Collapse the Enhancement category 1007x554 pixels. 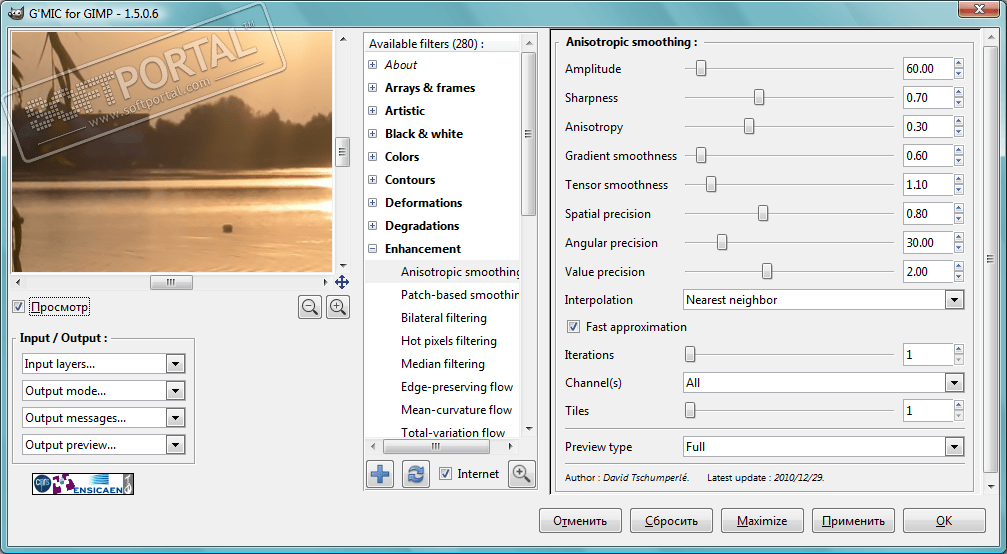372,249
